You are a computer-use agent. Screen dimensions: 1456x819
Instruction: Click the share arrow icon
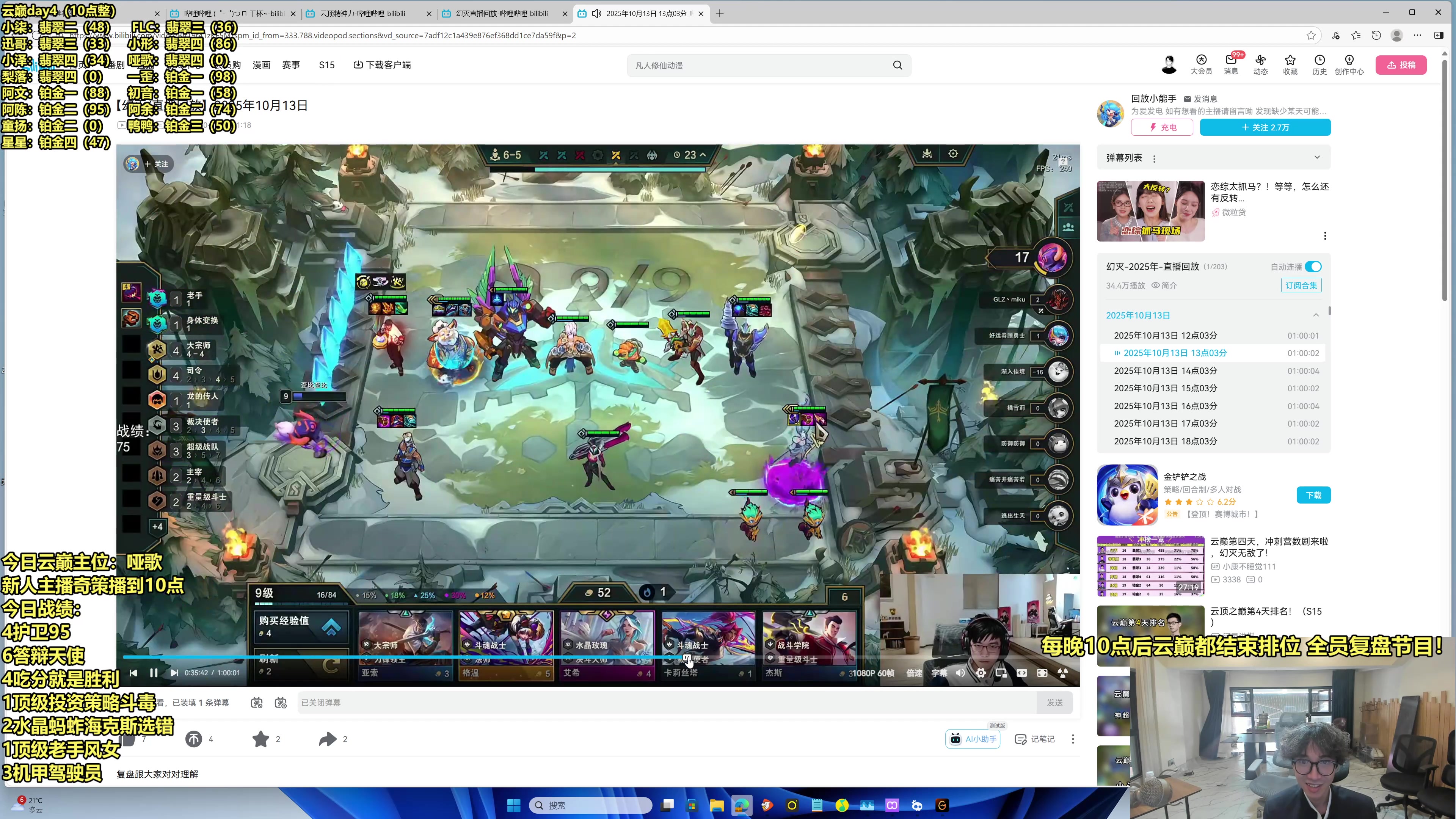click(x=327, y=739)
